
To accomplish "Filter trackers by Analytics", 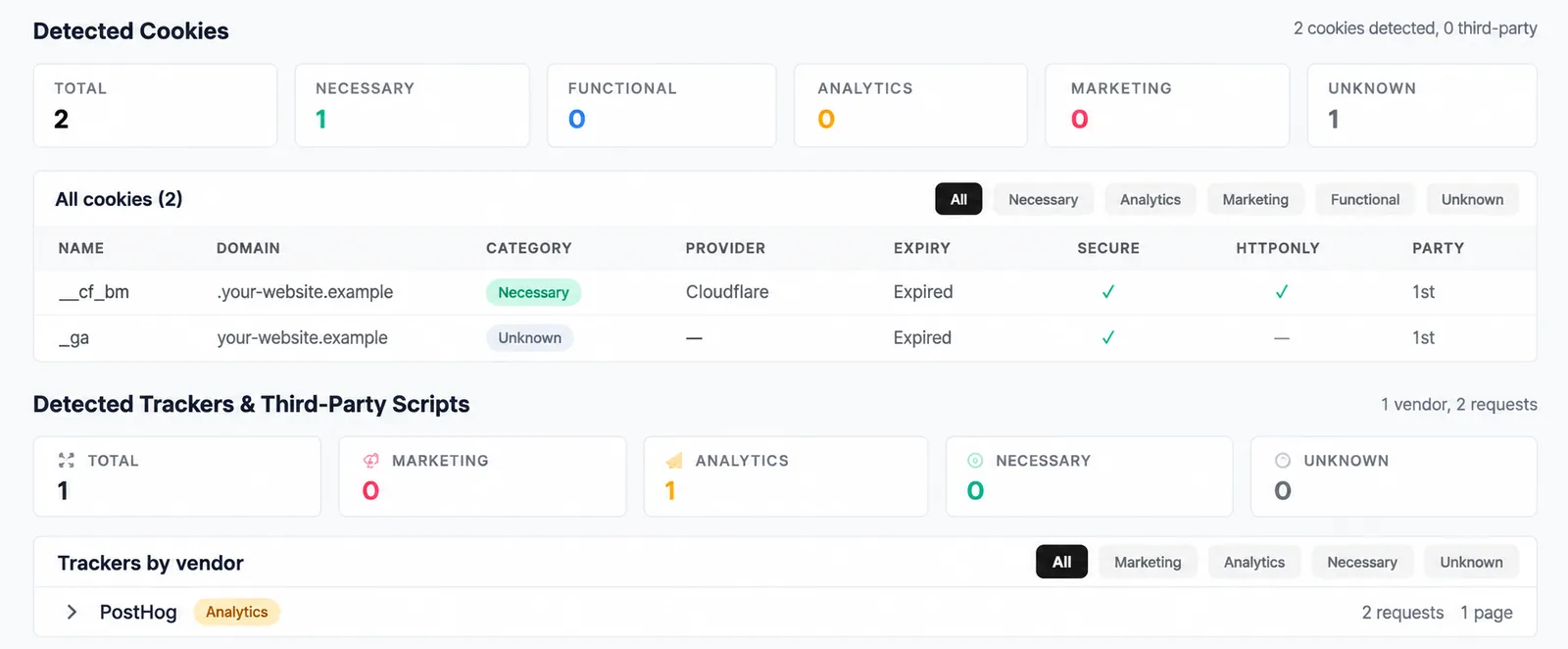I will [x=1254, y=562].
